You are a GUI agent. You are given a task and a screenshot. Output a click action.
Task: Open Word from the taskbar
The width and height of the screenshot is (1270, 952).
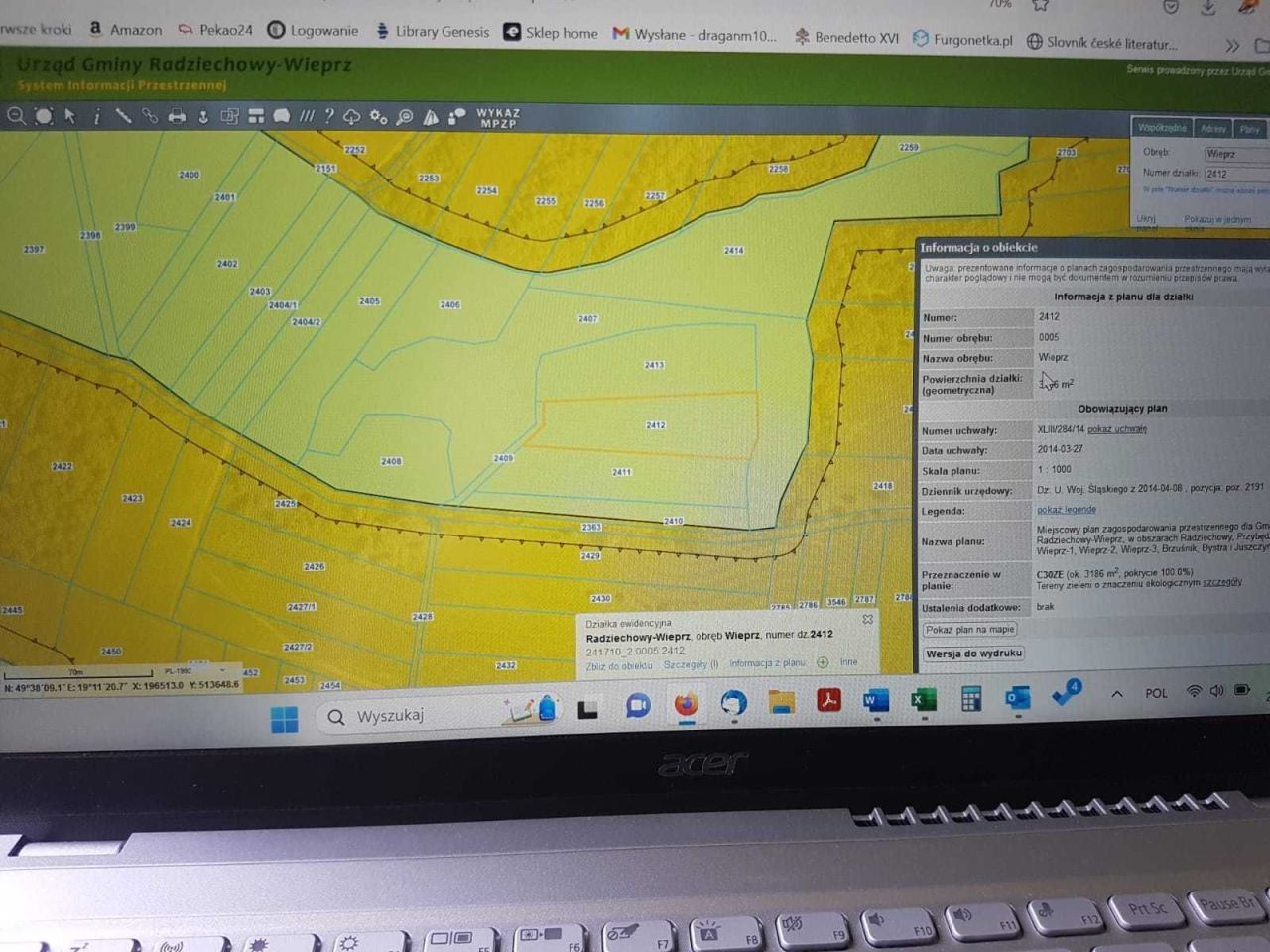[876, 700]
